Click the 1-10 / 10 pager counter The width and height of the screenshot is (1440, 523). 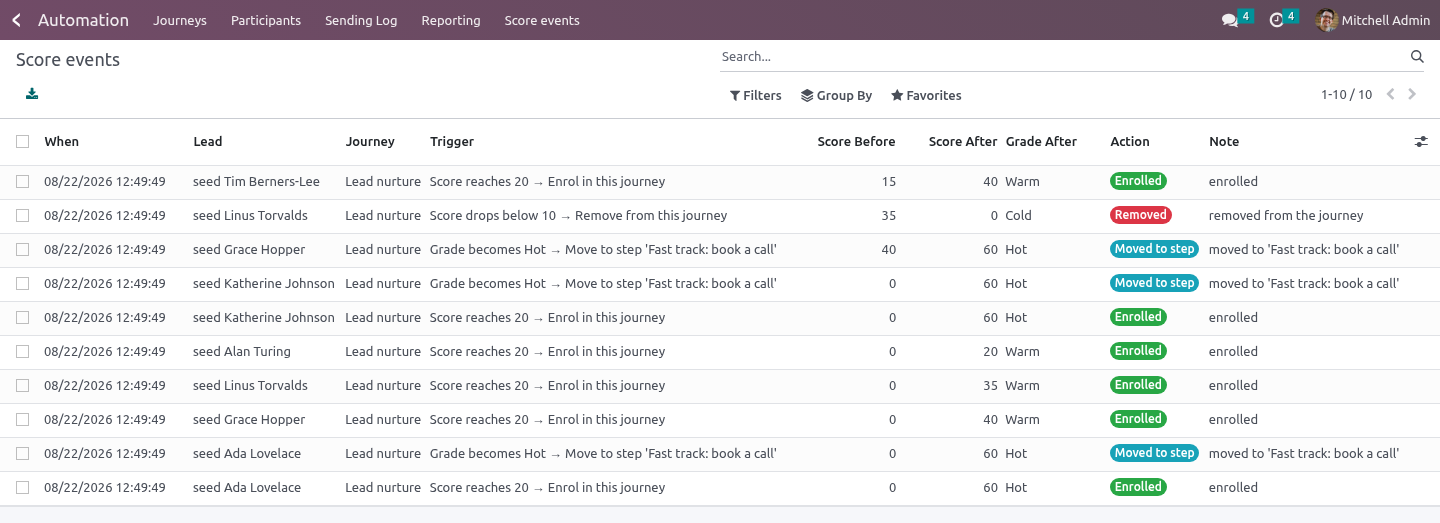coord(1346,95)
